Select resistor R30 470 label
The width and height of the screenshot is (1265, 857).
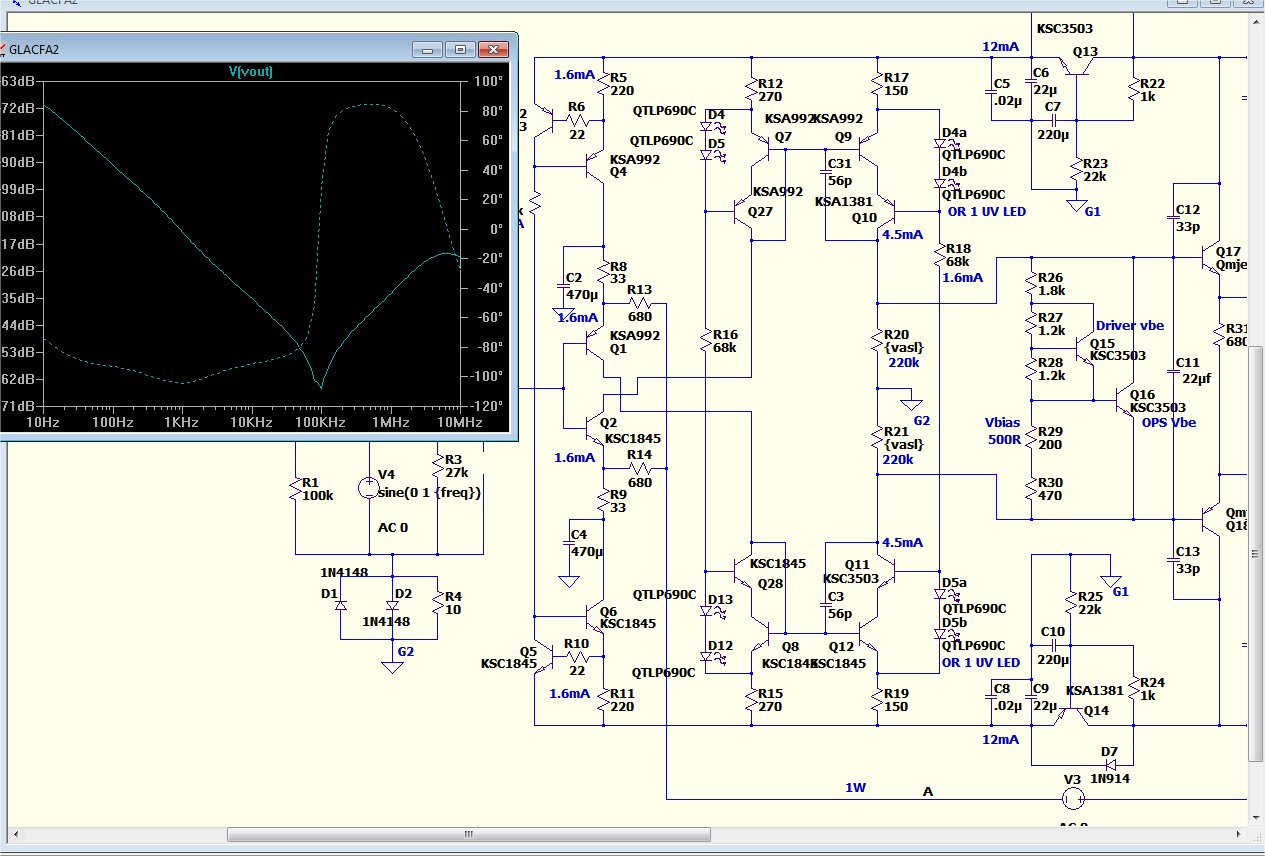(x=1051, y=489)
